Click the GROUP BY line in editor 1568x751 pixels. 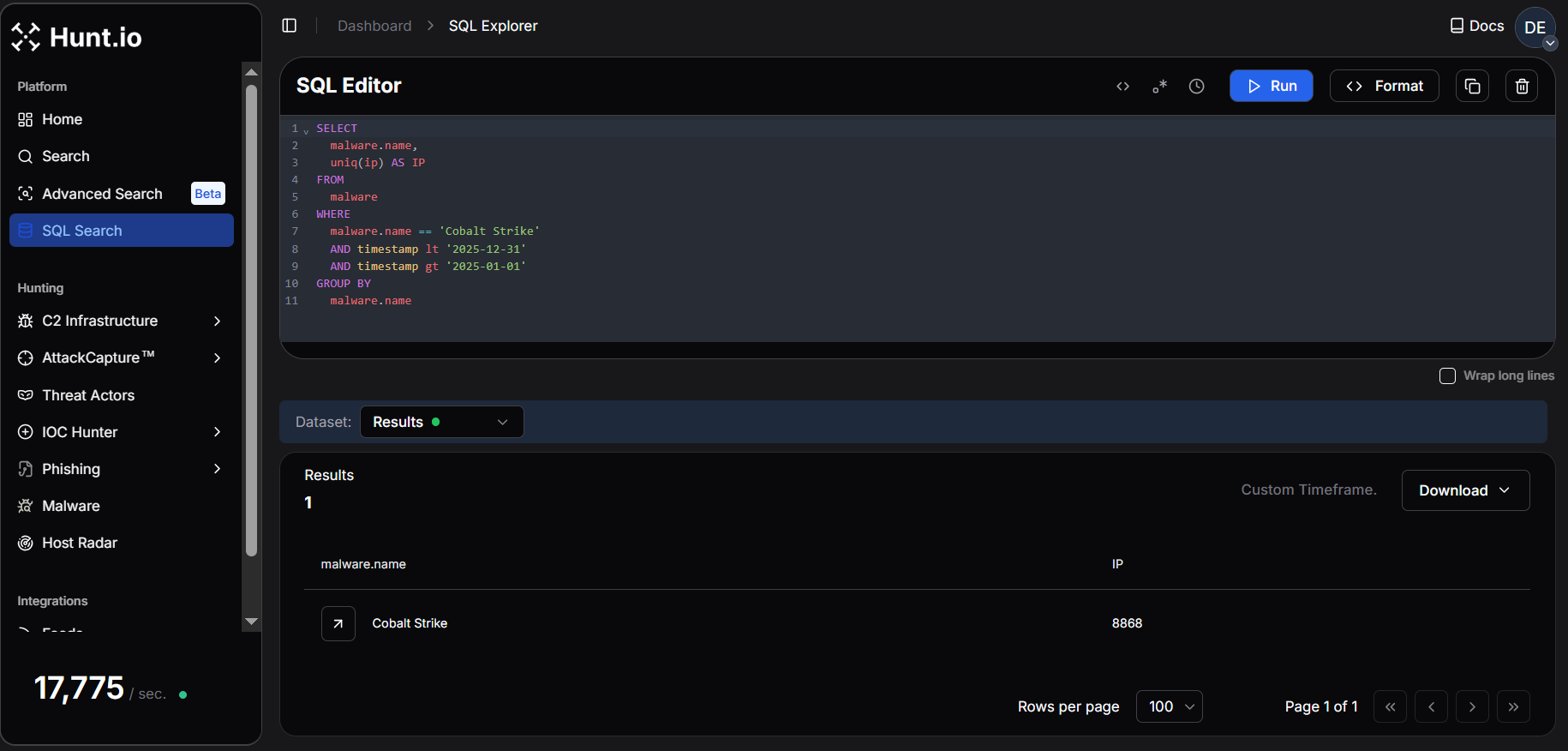(344, 284)
